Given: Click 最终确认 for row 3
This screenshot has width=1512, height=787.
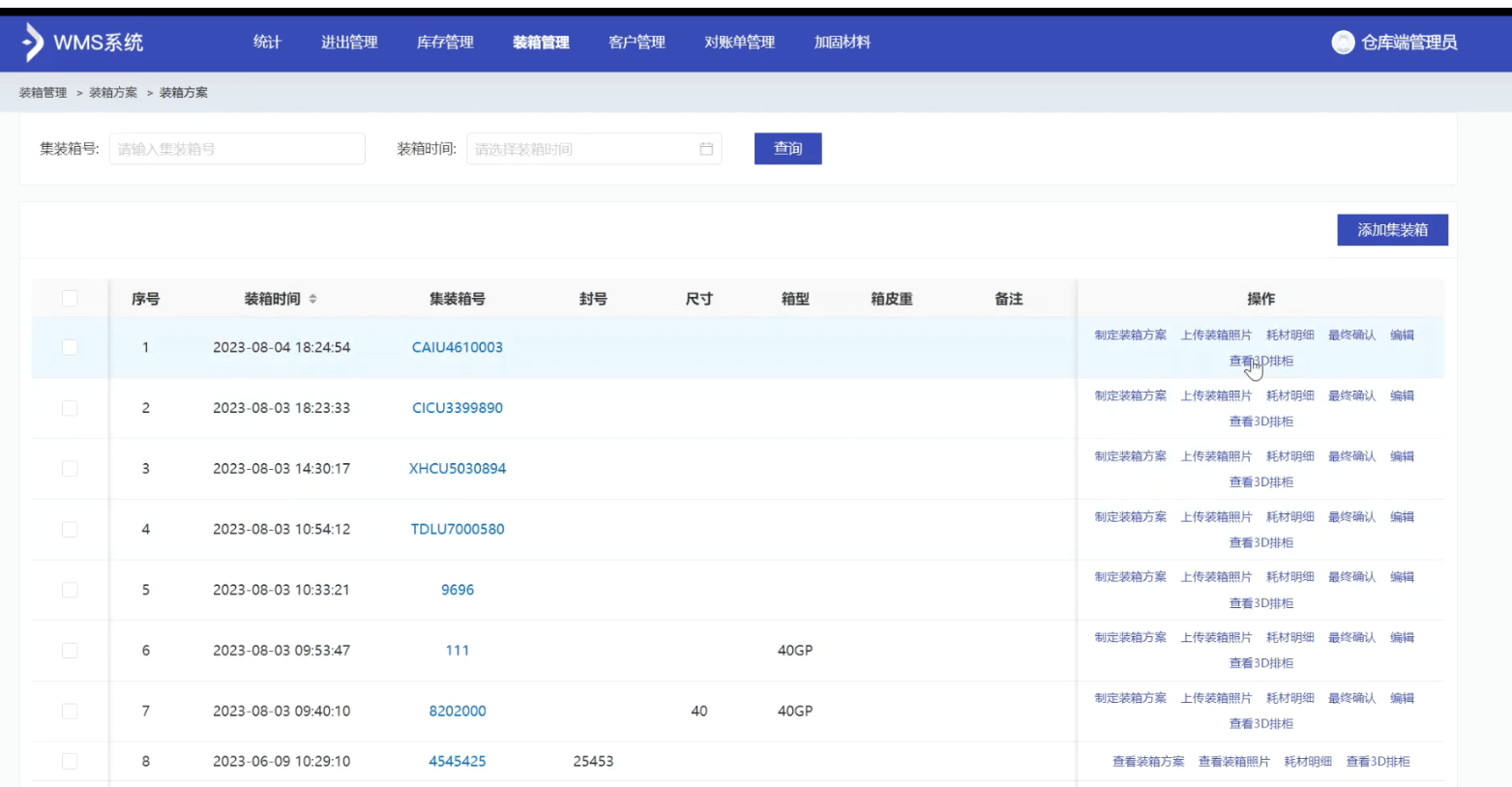Looking at the screenshot, I should tap(1351, 456).
